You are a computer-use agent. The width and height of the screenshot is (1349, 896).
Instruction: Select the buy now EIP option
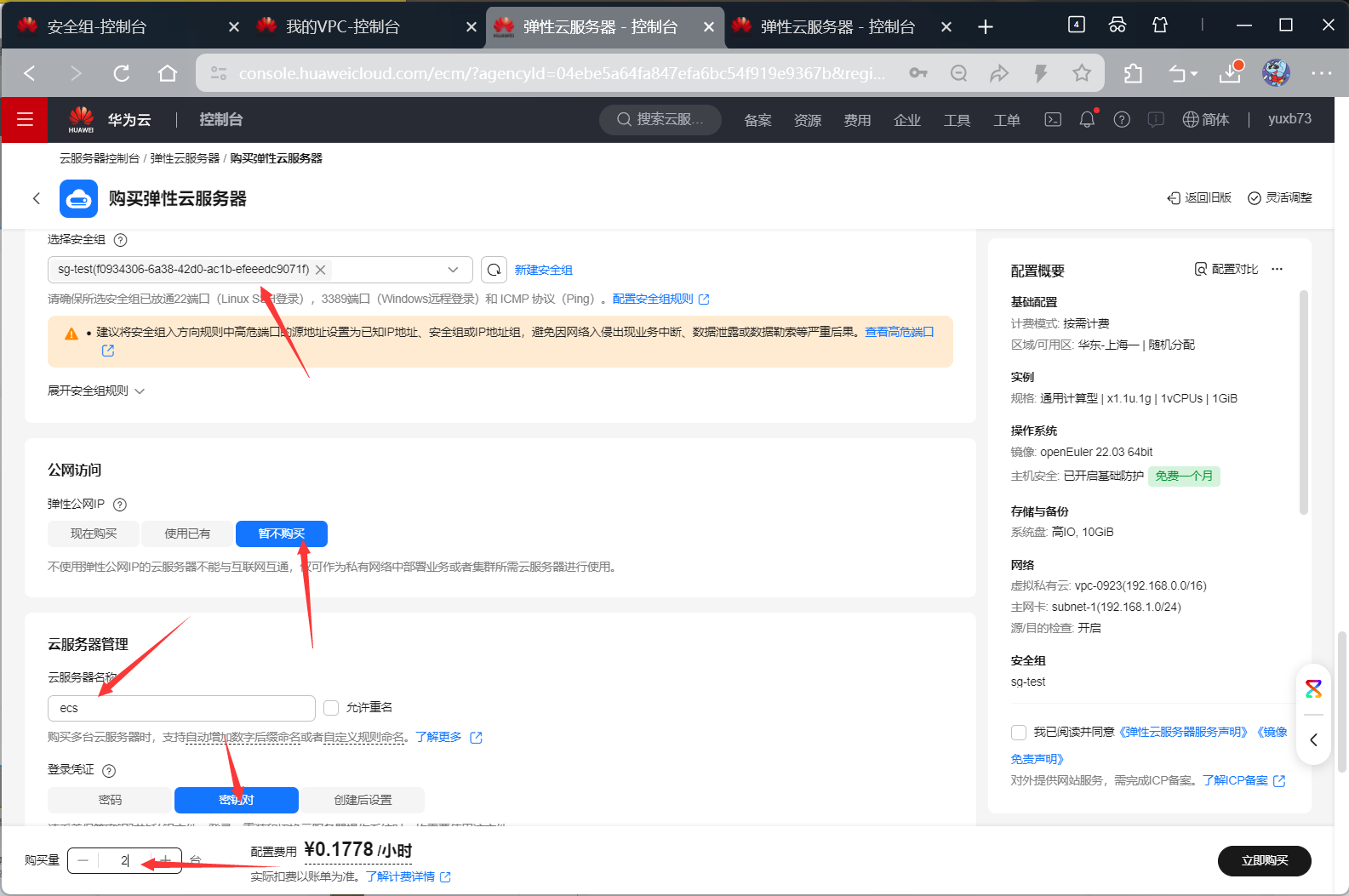click(x=94, y=534)
